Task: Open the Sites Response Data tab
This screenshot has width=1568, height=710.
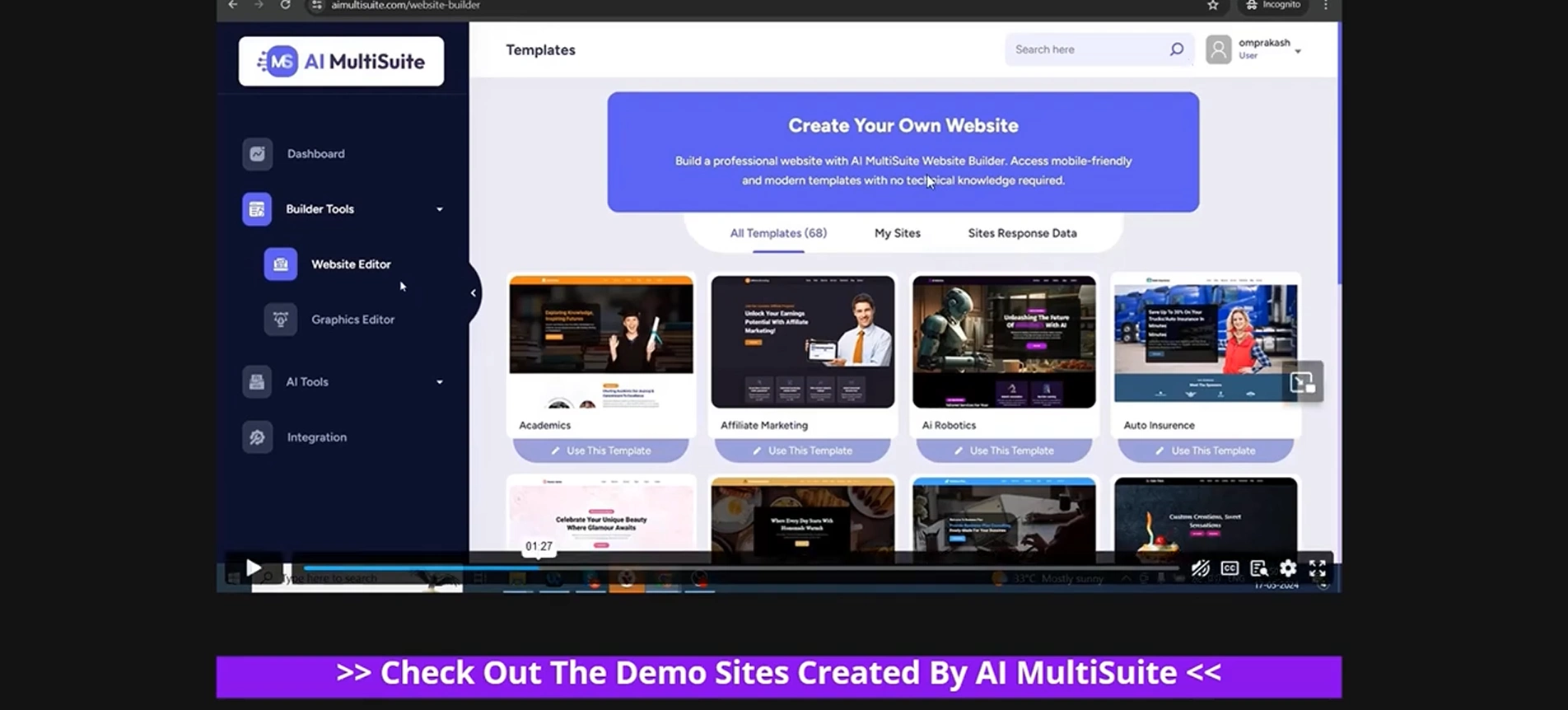Action: pyautogui.click(x=1022, y=233)
